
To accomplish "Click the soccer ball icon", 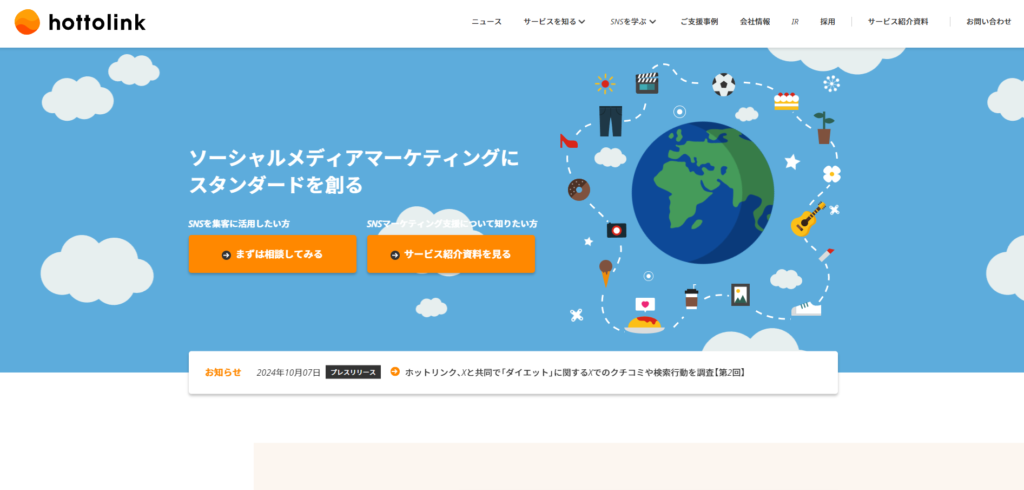I will [x=723, y=84].
